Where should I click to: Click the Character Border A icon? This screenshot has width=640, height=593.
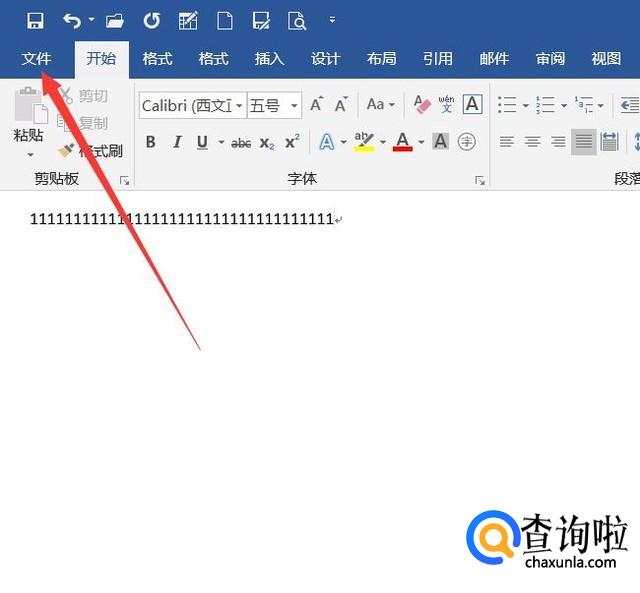point(472,104)
